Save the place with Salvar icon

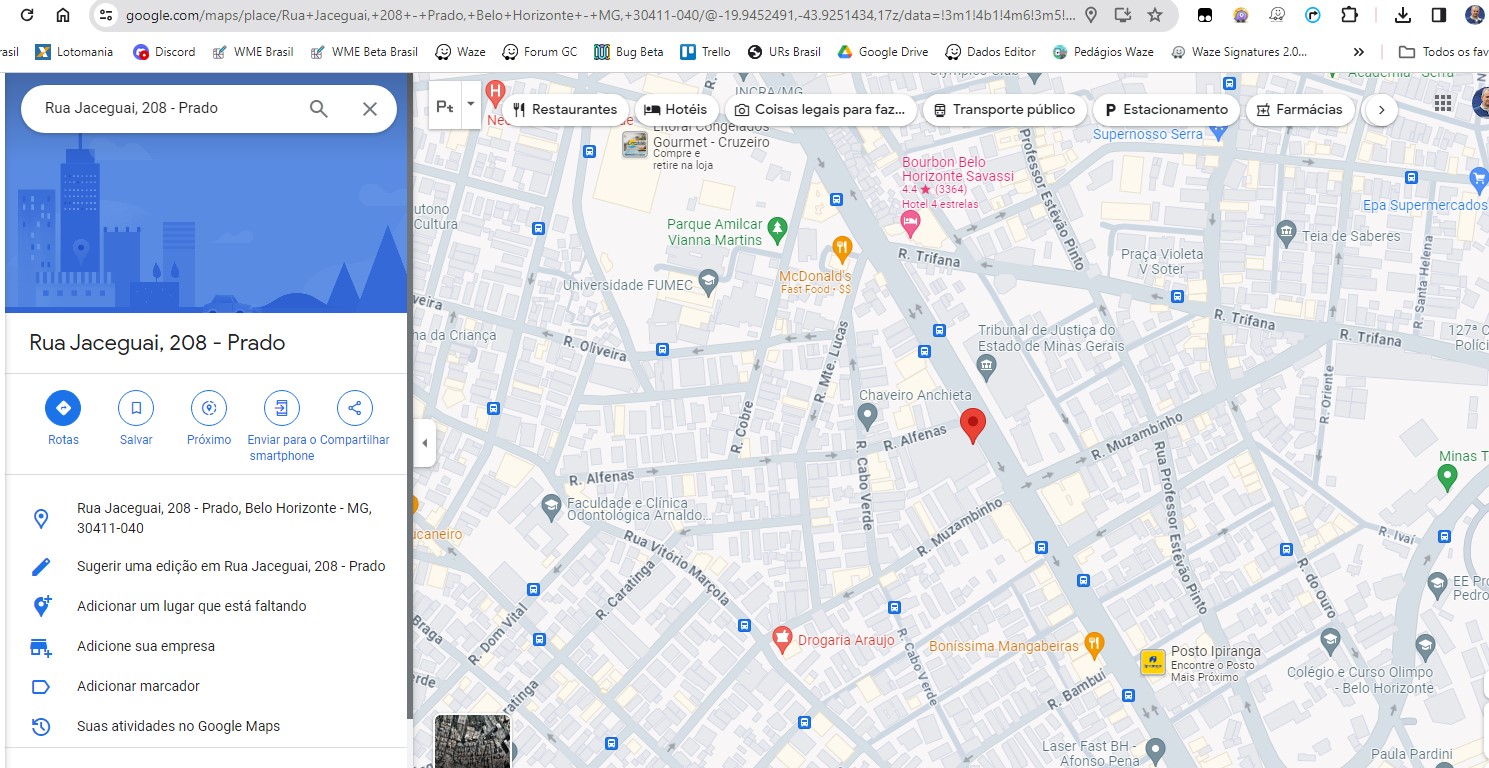pyautogui.click(x=136, y=408)
